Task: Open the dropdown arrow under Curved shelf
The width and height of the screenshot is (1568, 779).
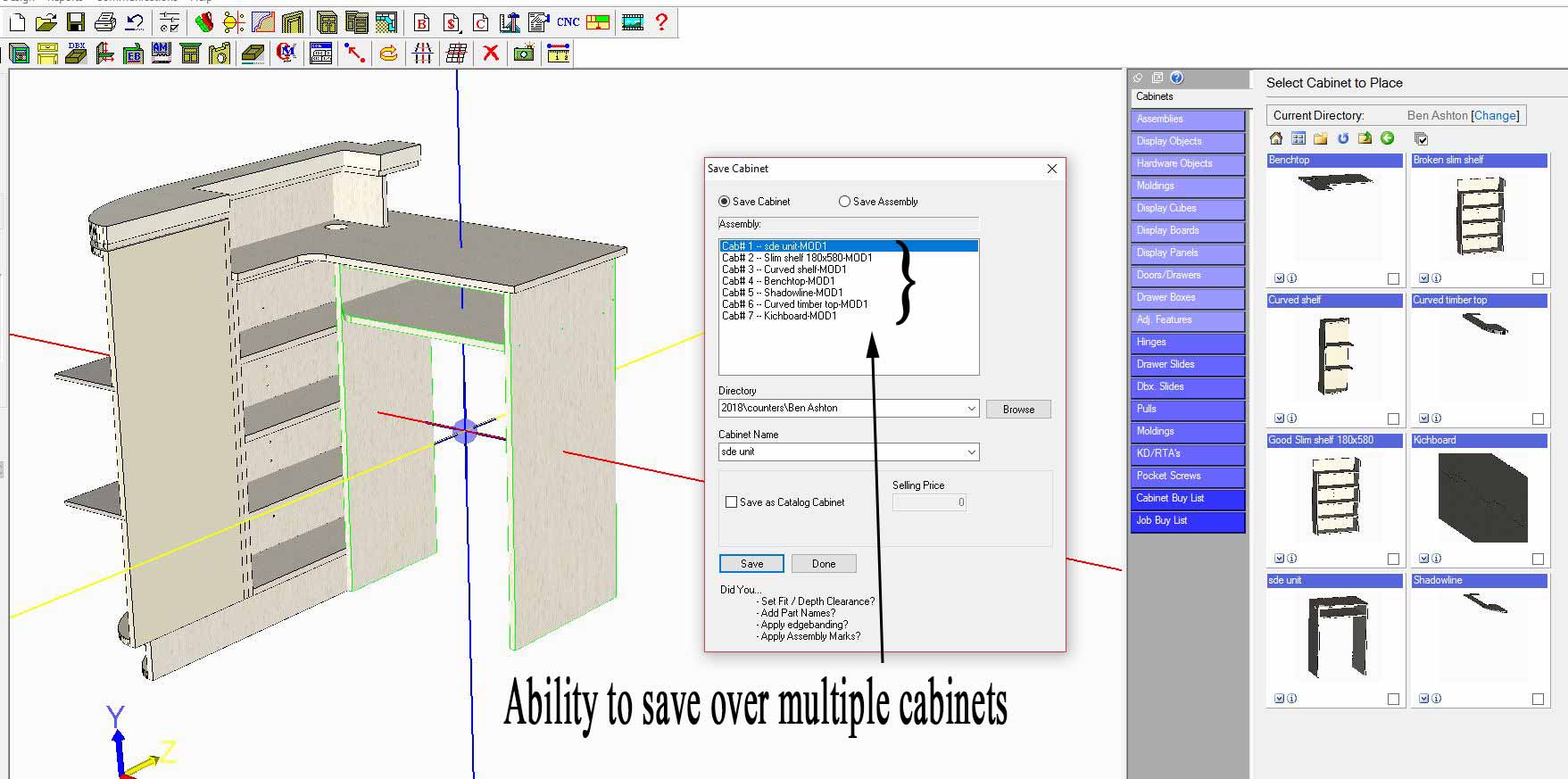Action: point(1279,419)
